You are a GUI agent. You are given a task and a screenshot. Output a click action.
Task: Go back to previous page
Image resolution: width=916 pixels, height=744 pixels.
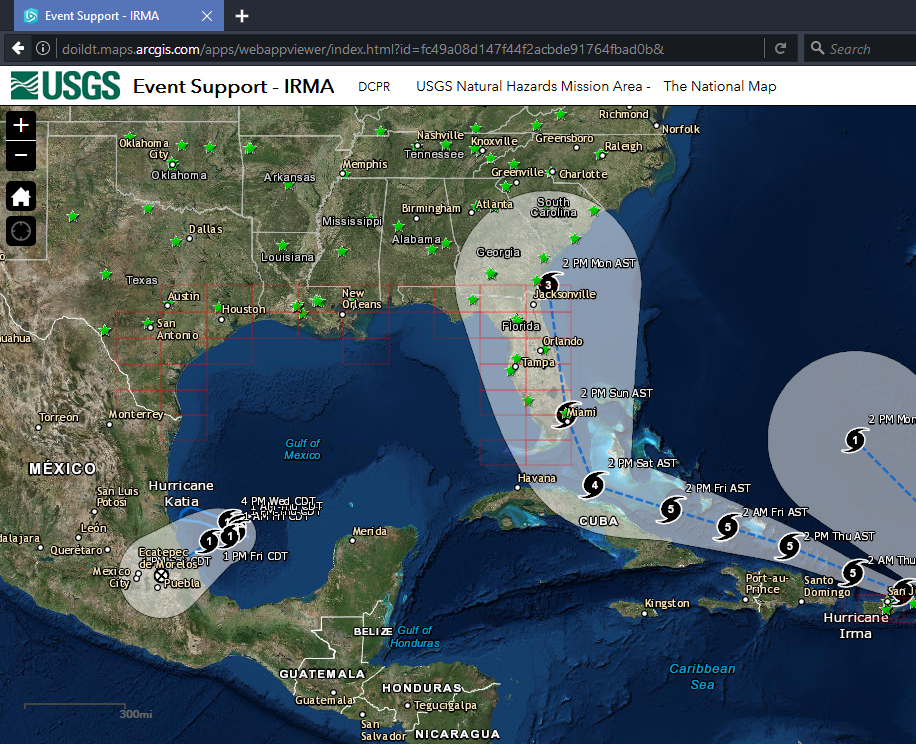18,48
